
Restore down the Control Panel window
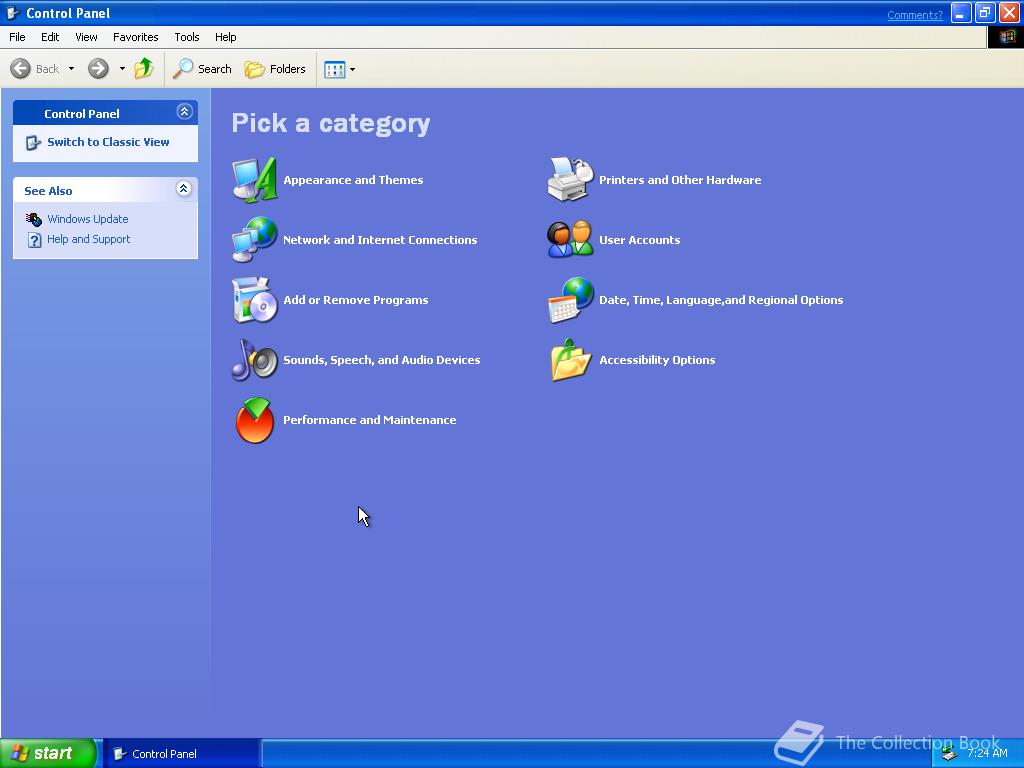pos(985,13)
